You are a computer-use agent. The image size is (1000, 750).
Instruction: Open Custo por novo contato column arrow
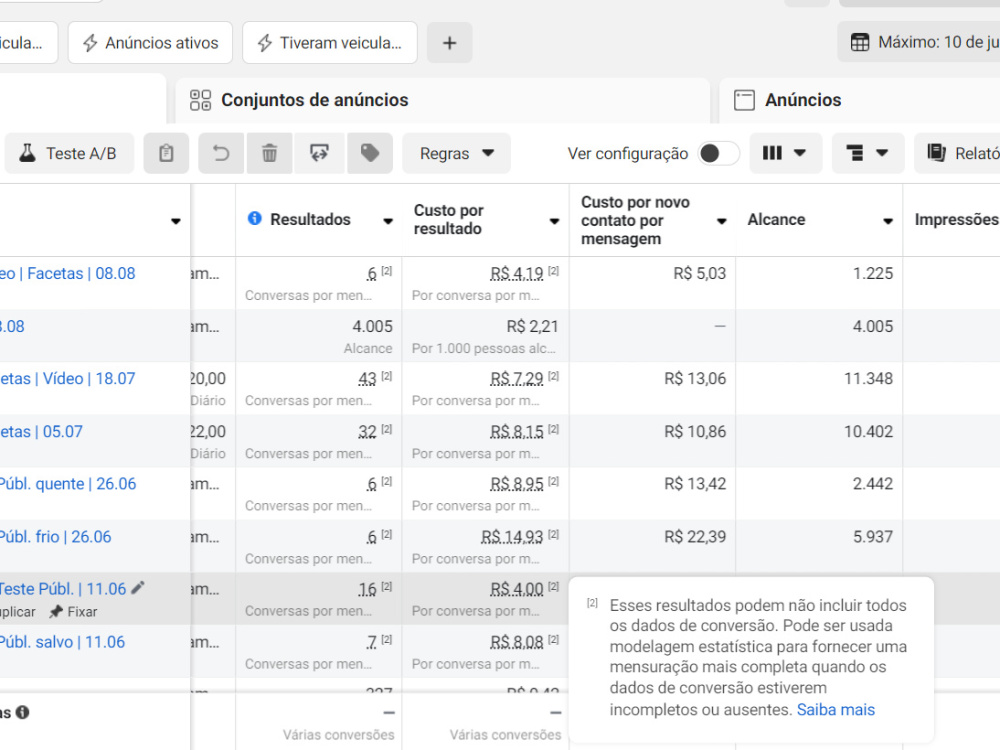(721, 221)
